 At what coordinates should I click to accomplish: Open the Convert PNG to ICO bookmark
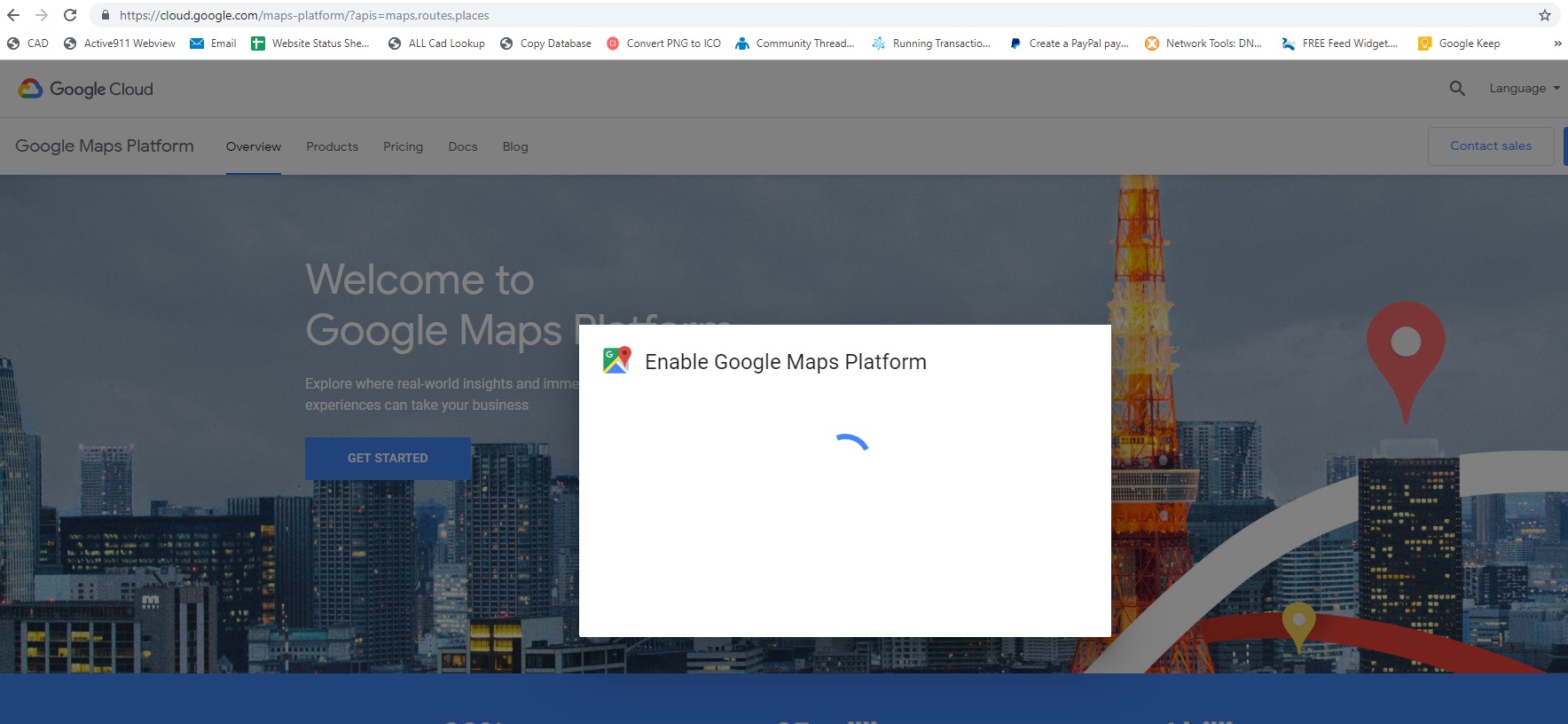(x=663, y=43)
